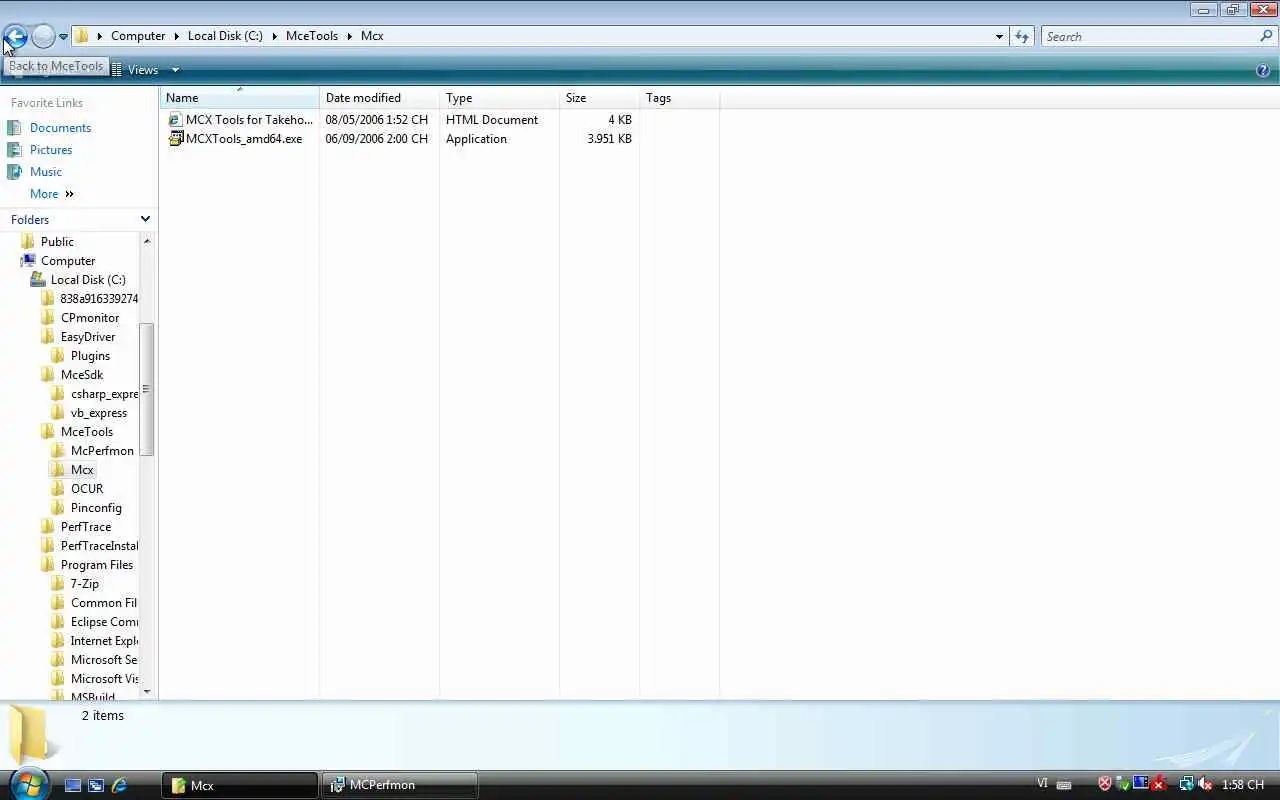Click the HTML document file icon
Screen dimensions: 1280x800
tap(175, 120)
